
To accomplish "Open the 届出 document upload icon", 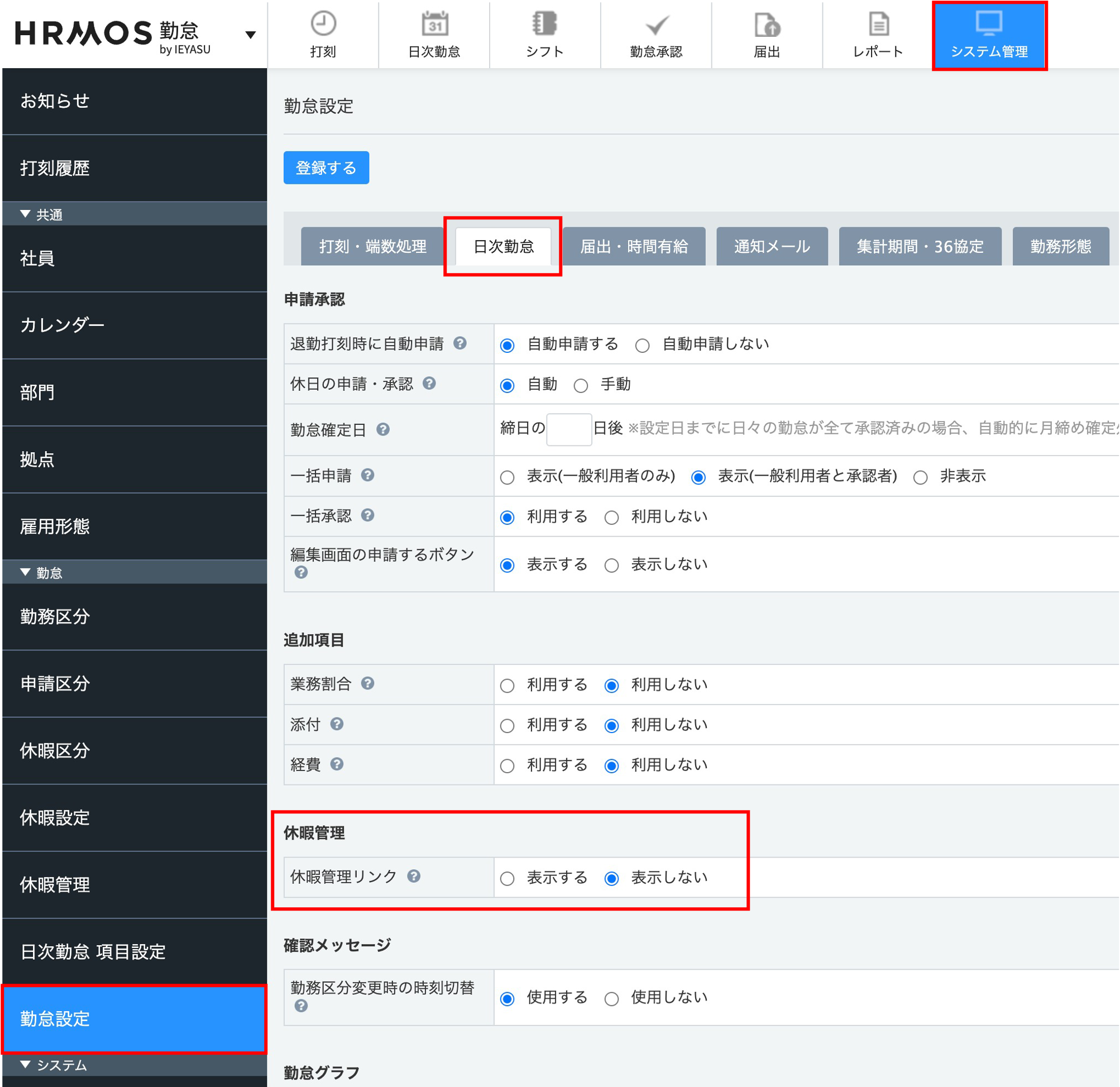I will coord(767,26).
